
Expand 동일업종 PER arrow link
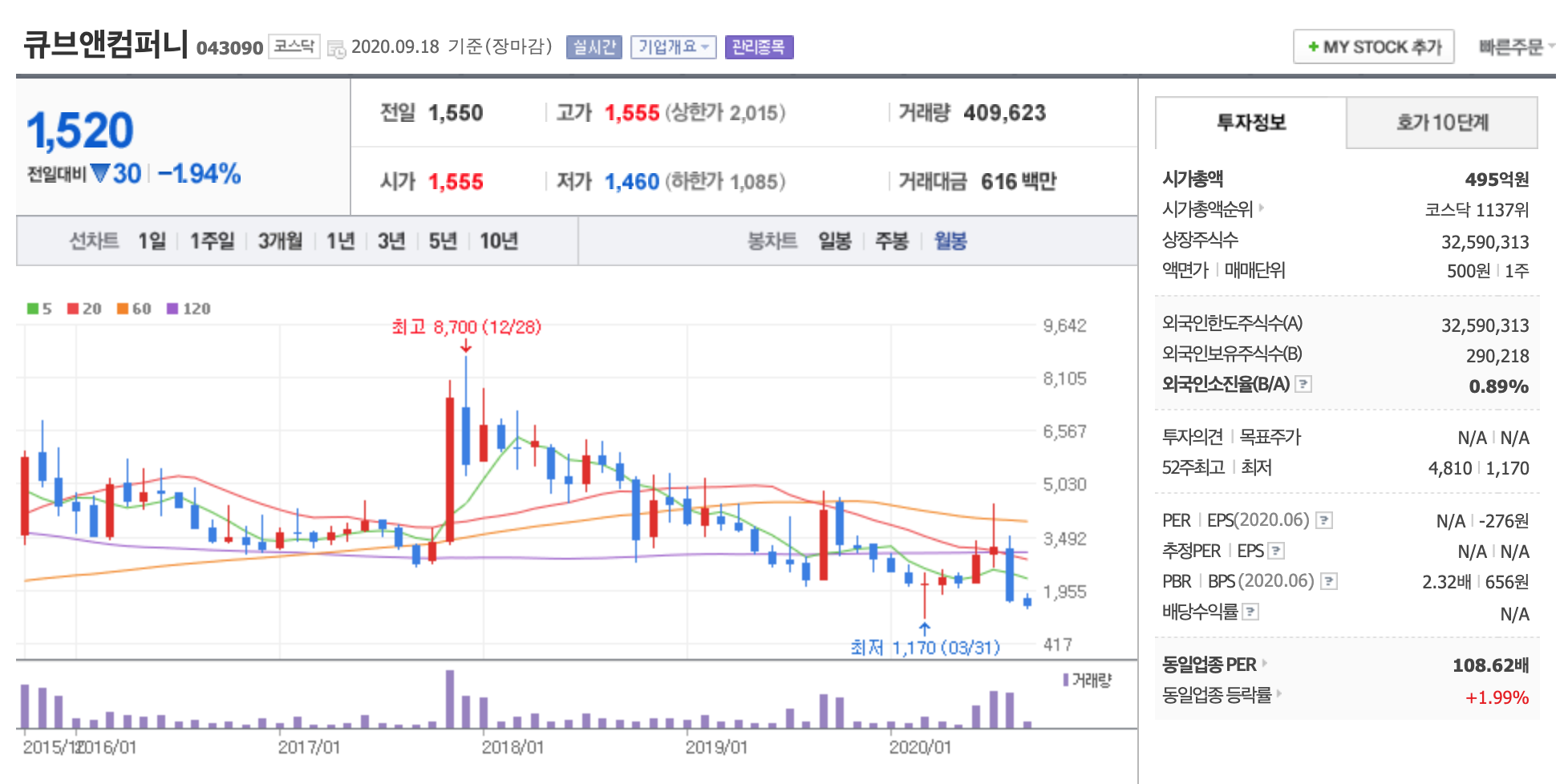pyautogui.click(x=1265, y=663)
